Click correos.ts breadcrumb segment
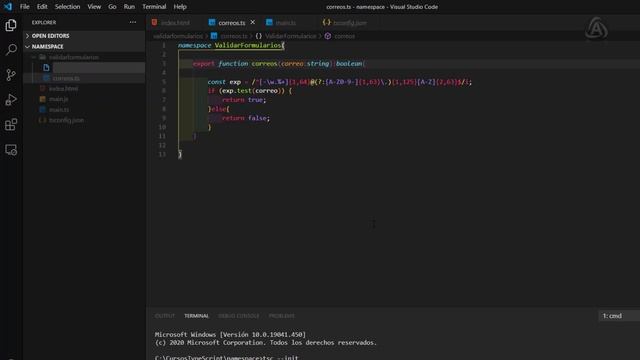Viewport: 640px width, 360px height. pos(234,36)
